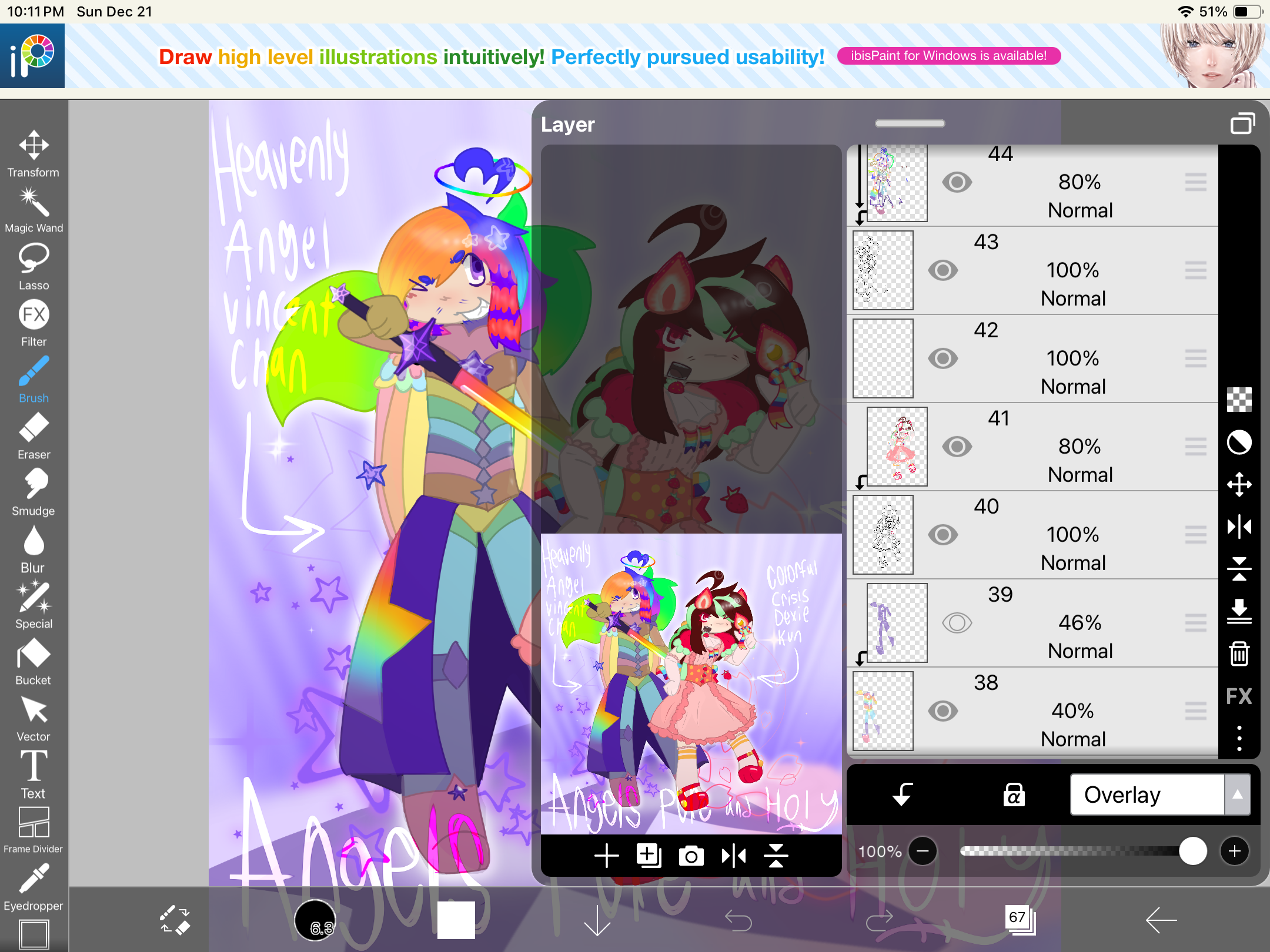Image resolution: width=1270 pixels, height=952 pixels.
Task: Open the Overlay blend mode dropdown
Action: click(1147, 795)
